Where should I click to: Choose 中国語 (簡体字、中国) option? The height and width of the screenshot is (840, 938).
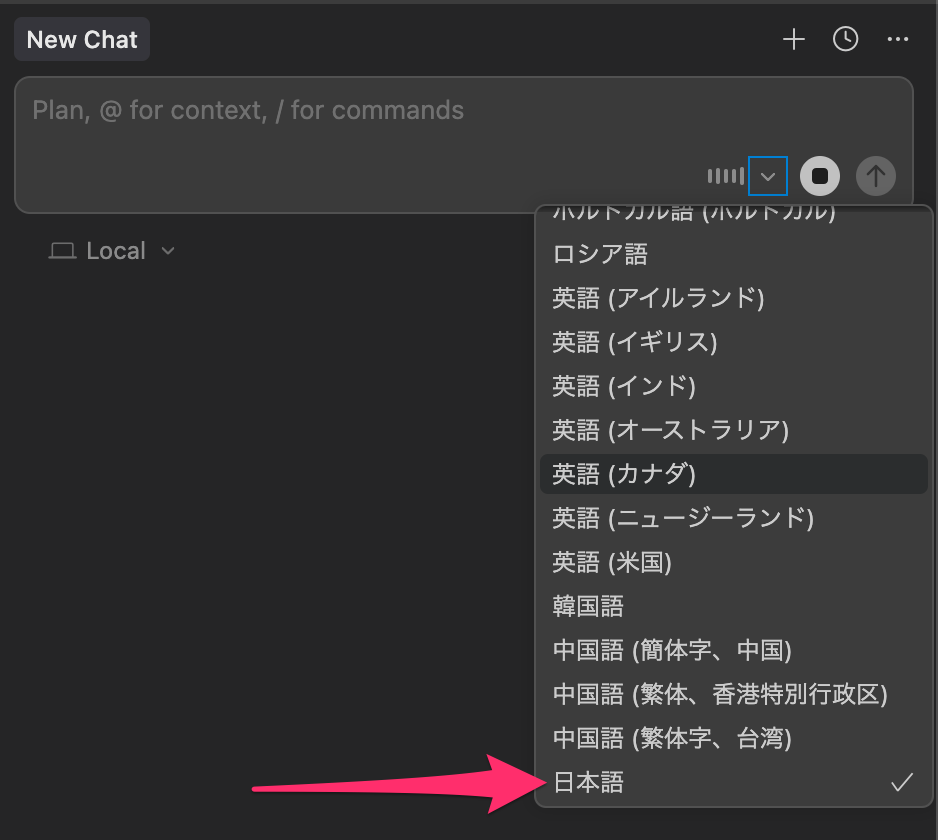[x=672, y=650]
